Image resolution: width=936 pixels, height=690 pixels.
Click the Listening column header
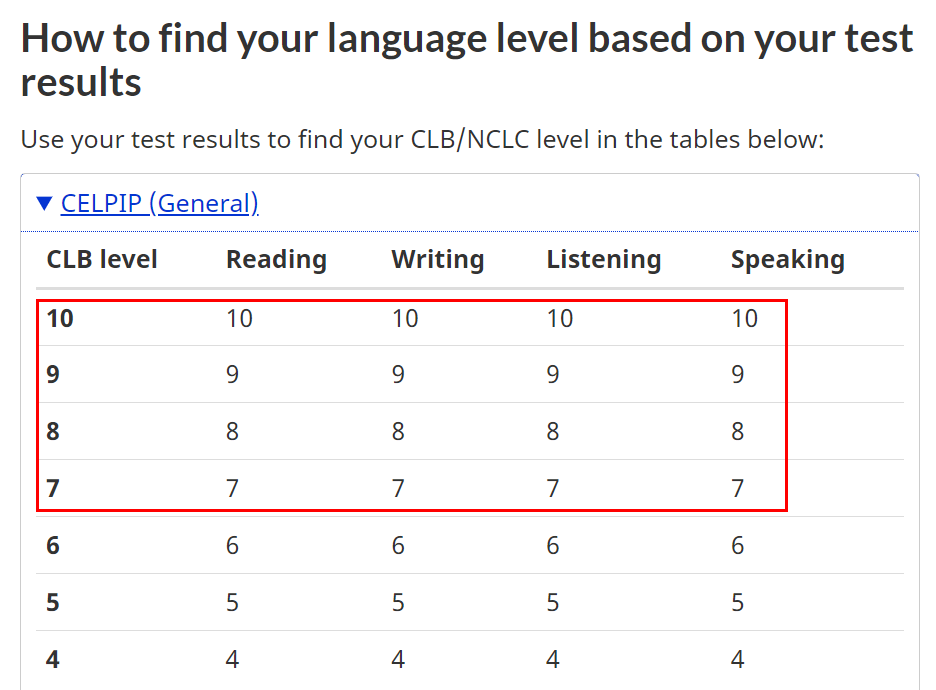[603, 260]
